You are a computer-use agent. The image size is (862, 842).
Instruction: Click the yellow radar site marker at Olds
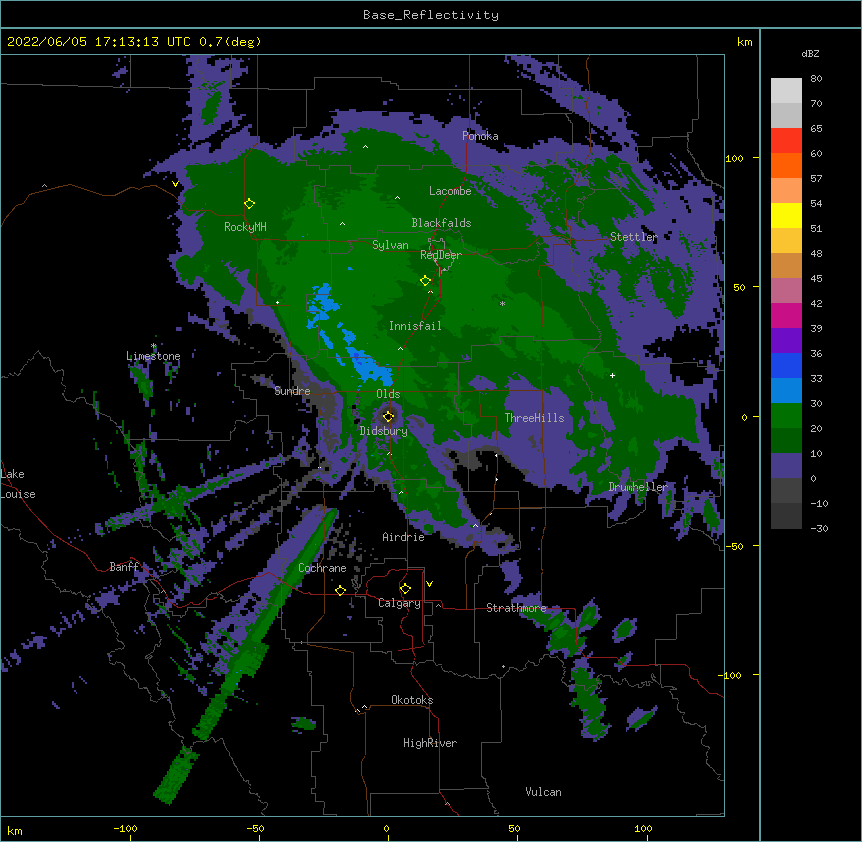(x=389, y=416)
